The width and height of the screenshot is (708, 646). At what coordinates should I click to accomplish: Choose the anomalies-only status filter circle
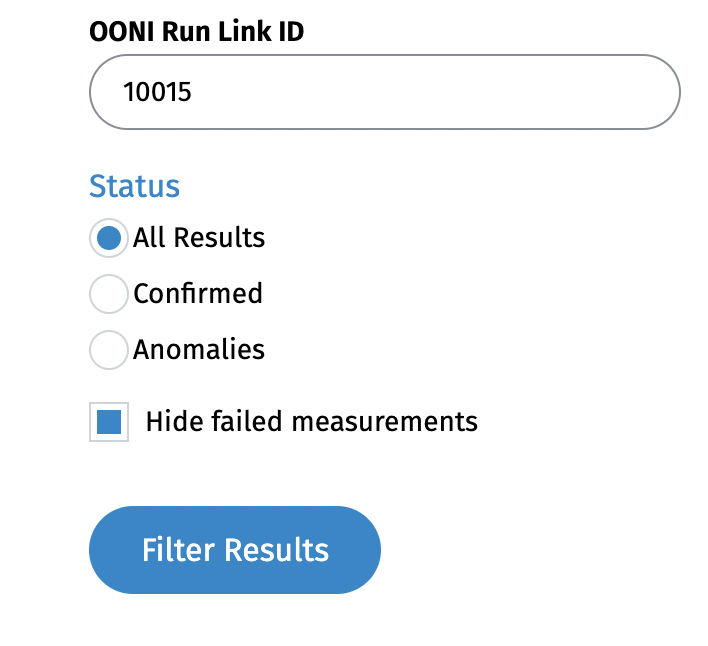click(109, 350)
